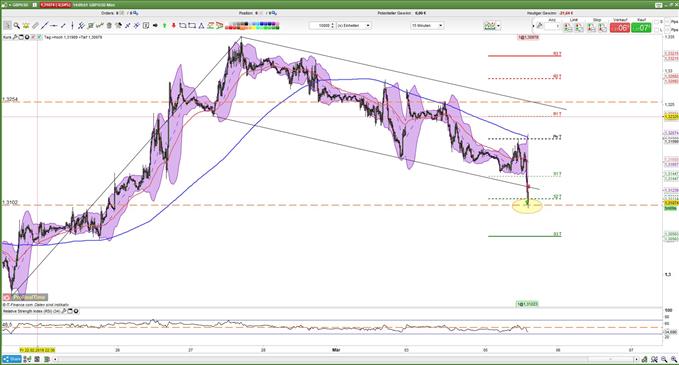Click the trash icon to delete objects
The width and height of the screenshot is (679, 365).
point(109,26)
